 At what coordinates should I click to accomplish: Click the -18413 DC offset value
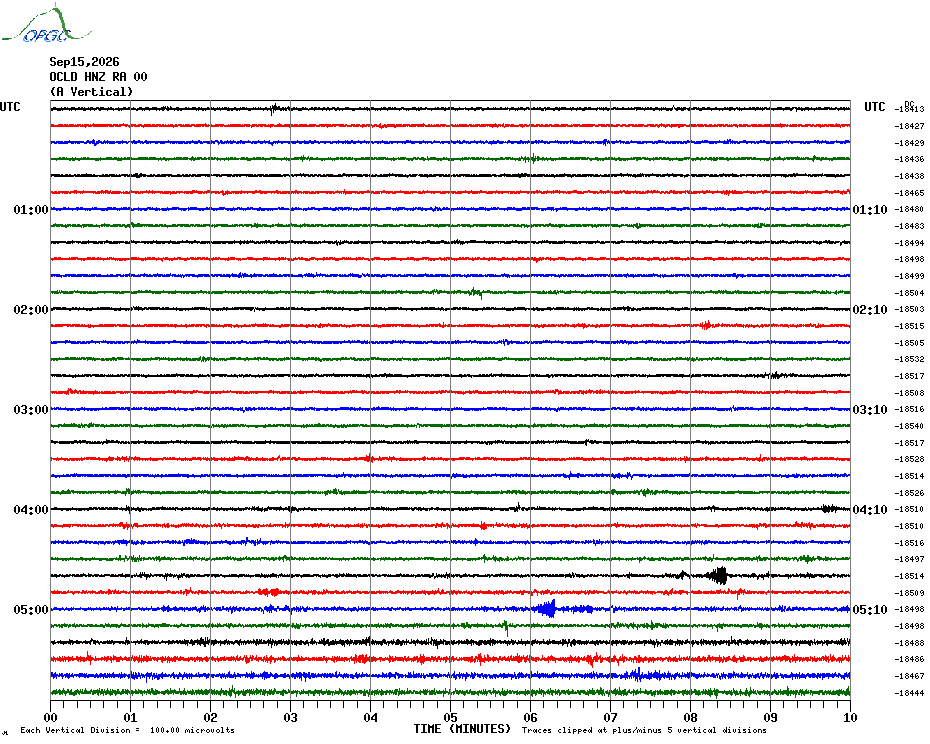pos(909,109)
